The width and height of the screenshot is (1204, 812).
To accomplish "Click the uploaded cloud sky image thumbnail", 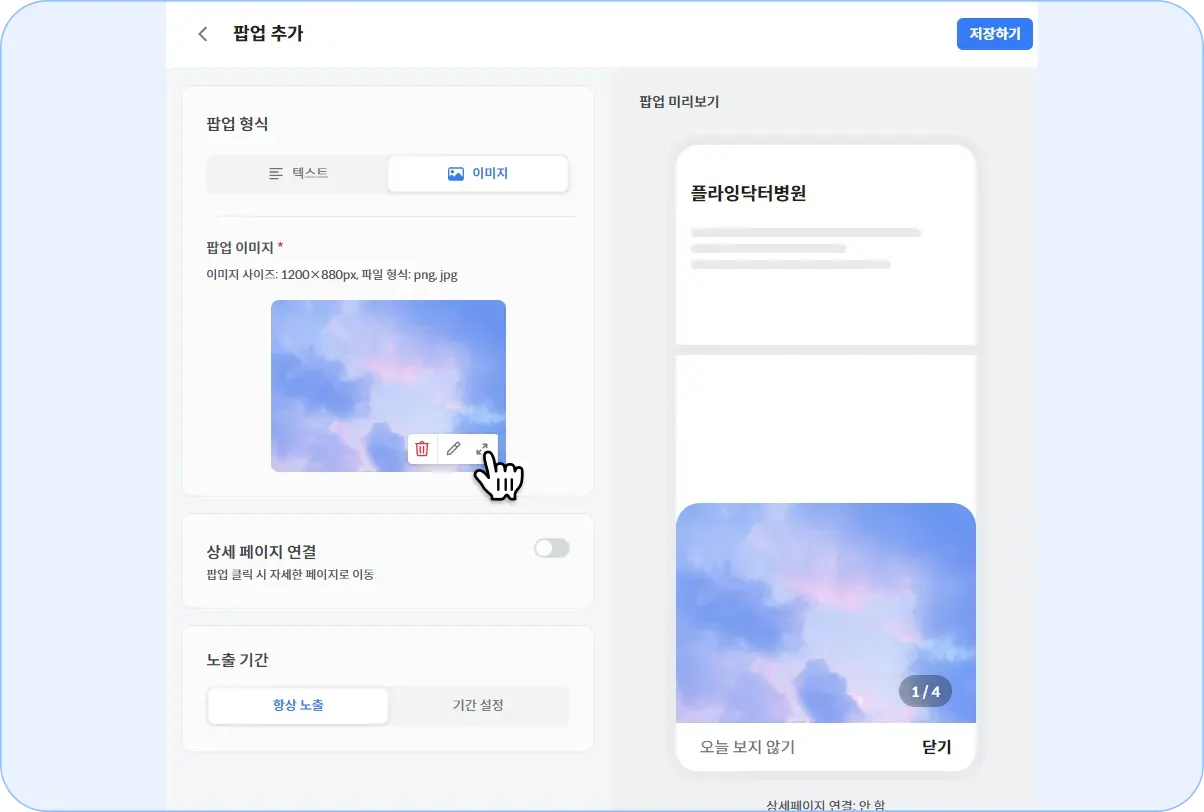I will (388, 386).
